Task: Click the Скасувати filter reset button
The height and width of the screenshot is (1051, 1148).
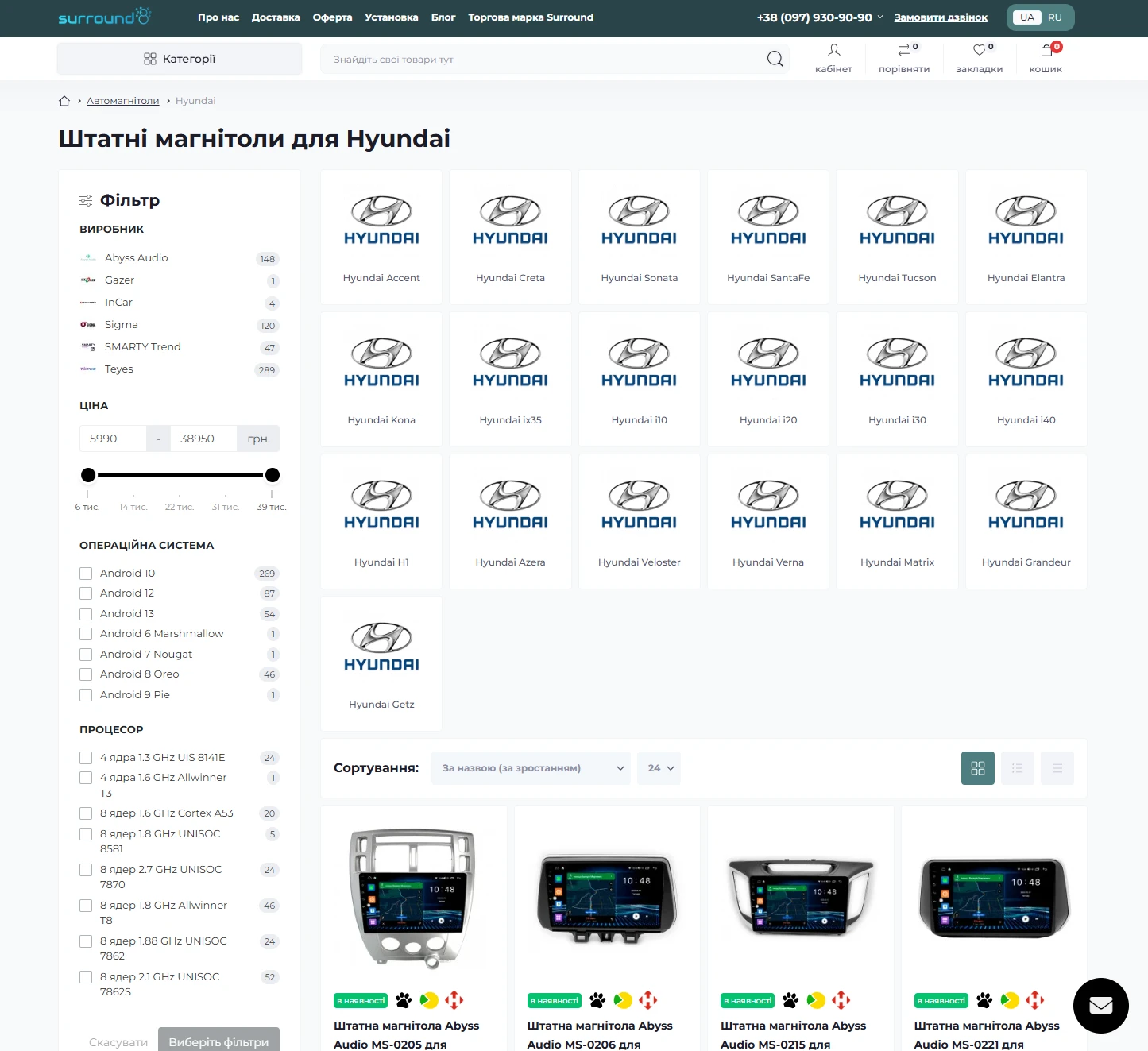Action: tap(118, 1042)
